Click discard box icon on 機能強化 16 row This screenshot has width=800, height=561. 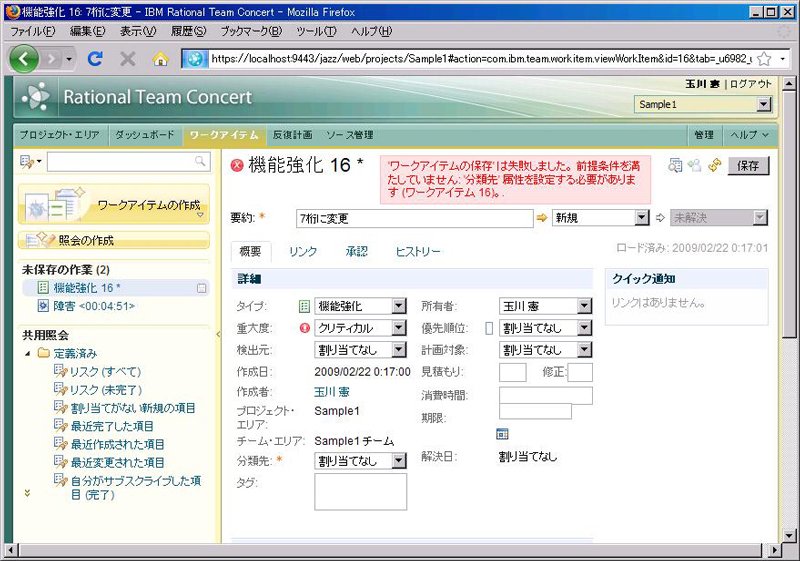(202, 288)
